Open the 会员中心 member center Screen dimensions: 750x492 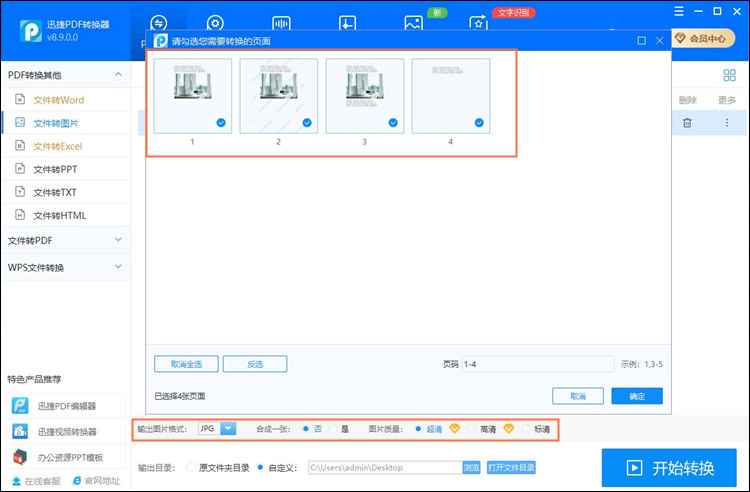tap(703, 39)
